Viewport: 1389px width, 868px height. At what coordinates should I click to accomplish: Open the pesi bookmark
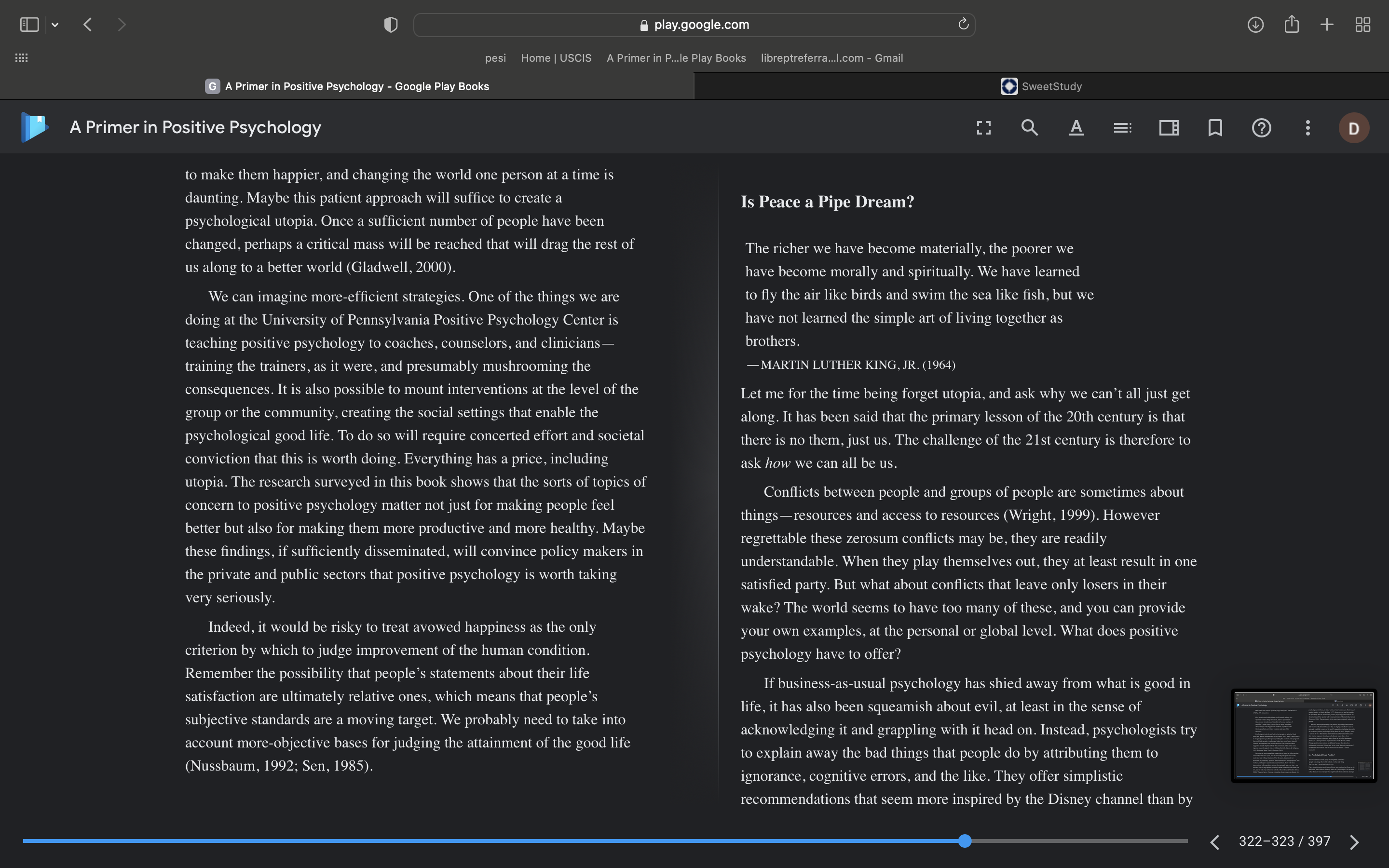(495, 58)
